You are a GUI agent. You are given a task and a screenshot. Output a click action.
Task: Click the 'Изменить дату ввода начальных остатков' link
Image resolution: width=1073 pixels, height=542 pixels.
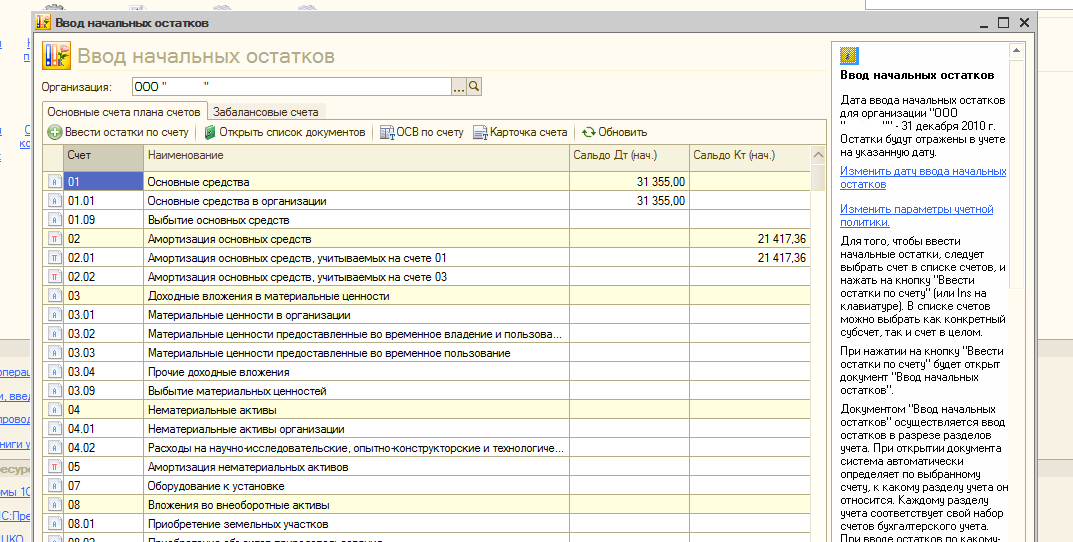pos(922,178)
